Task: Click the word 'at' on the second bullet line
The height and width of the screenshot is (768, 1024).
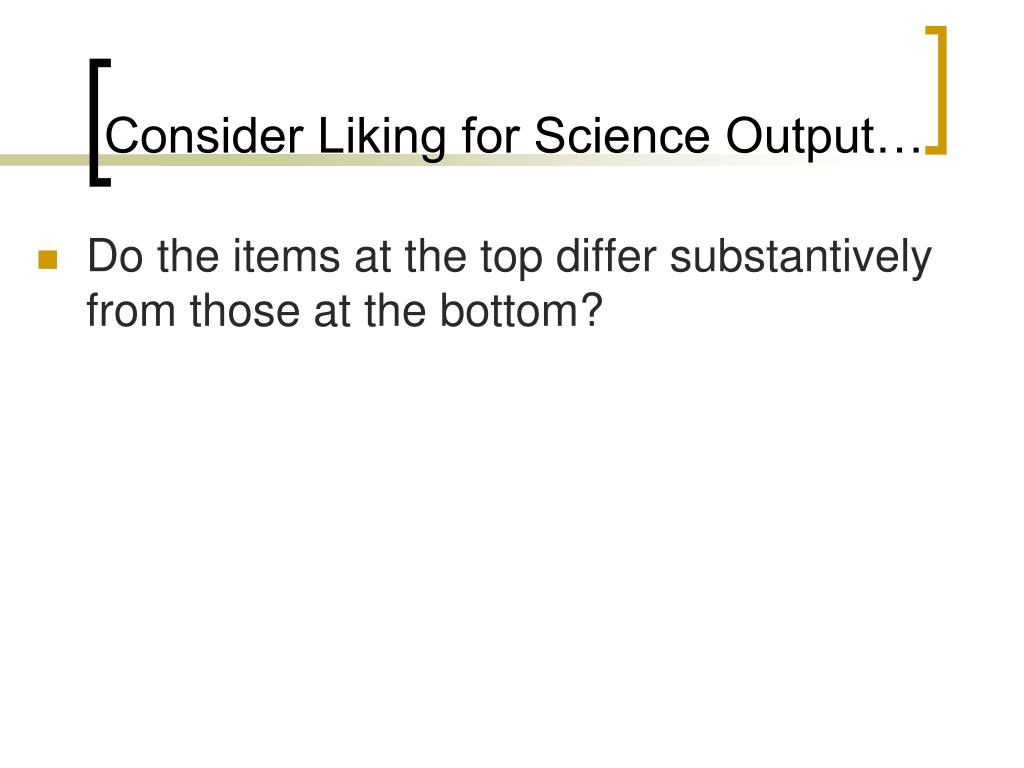Action: click(332, 312)
